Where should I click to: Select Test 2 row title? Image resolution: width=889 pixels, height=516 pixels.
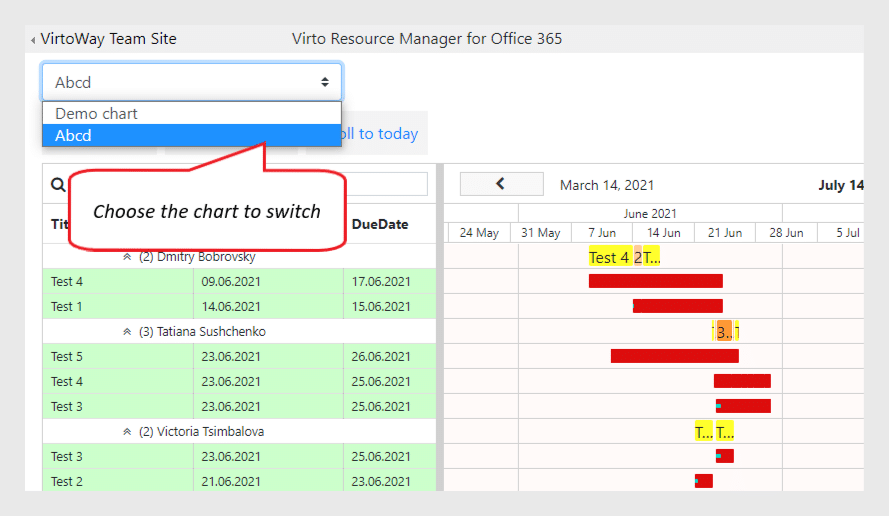click(66, 481)
